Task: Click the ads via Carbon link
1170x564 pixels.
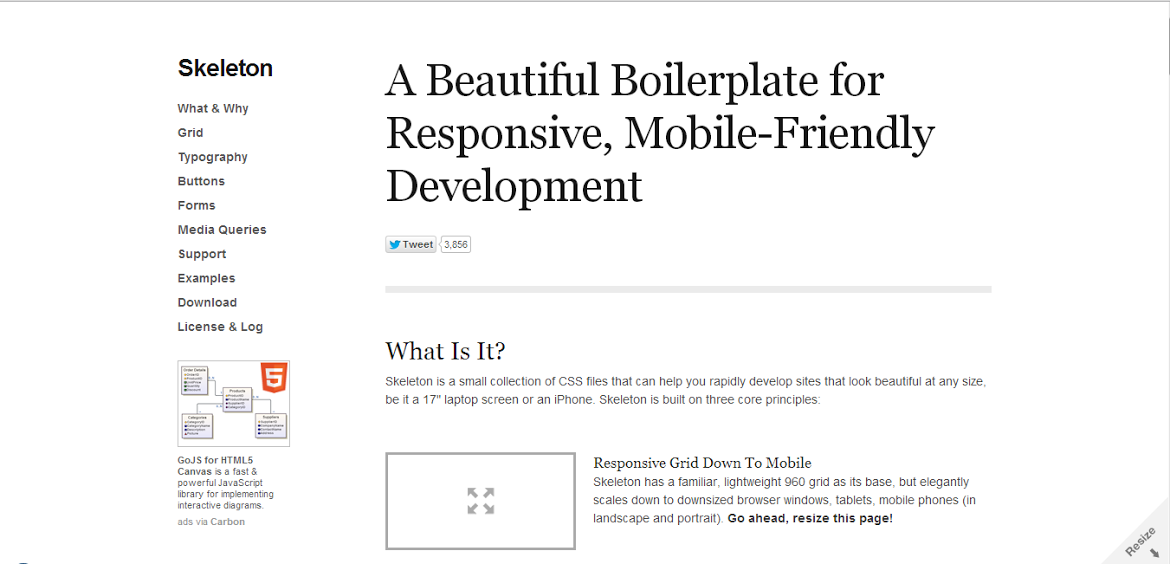Action: (211, 521)
